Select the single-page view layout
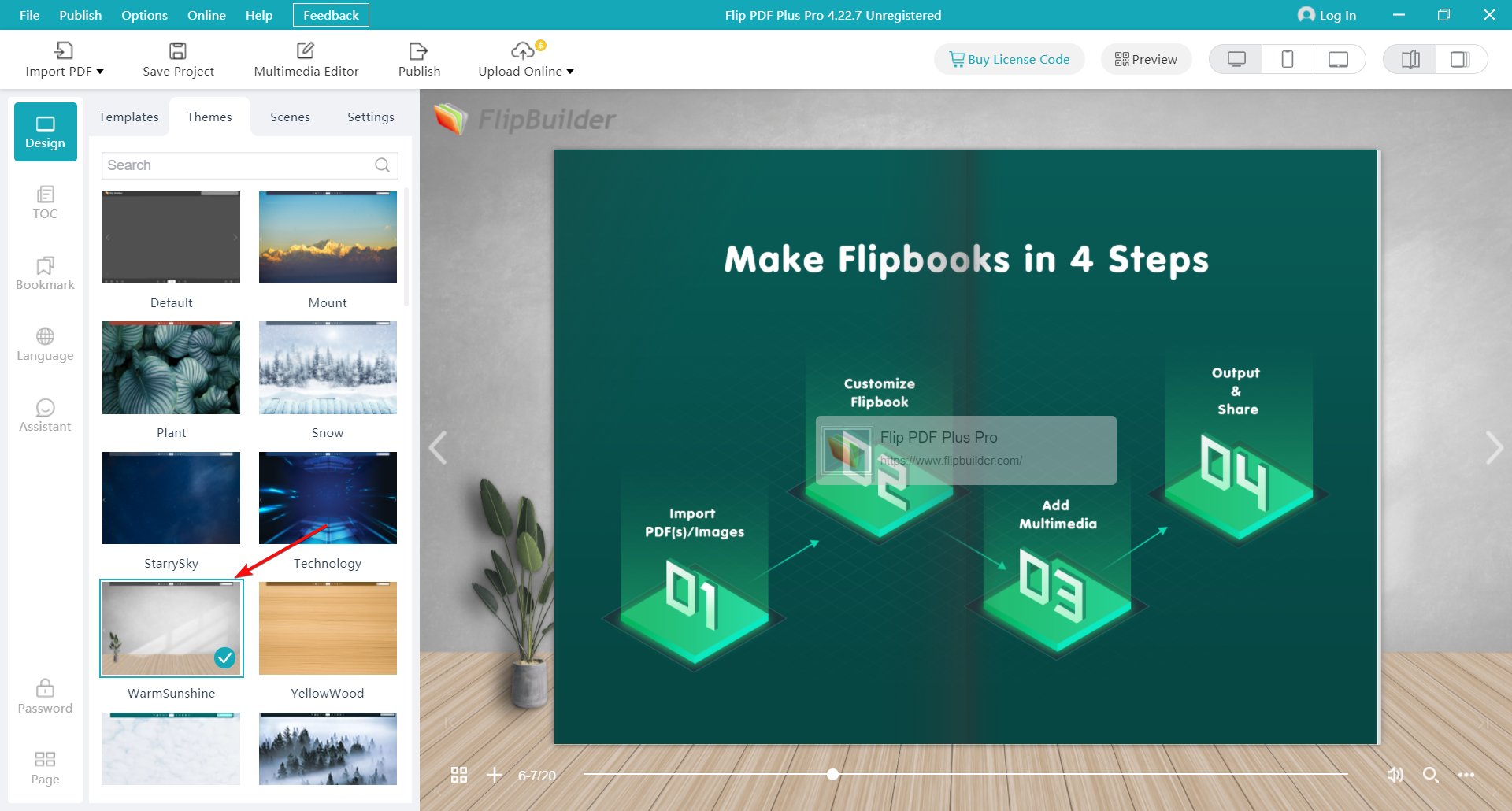Image resolution: width=1512 pixels, height=811 pixels. click(1461, 59)
